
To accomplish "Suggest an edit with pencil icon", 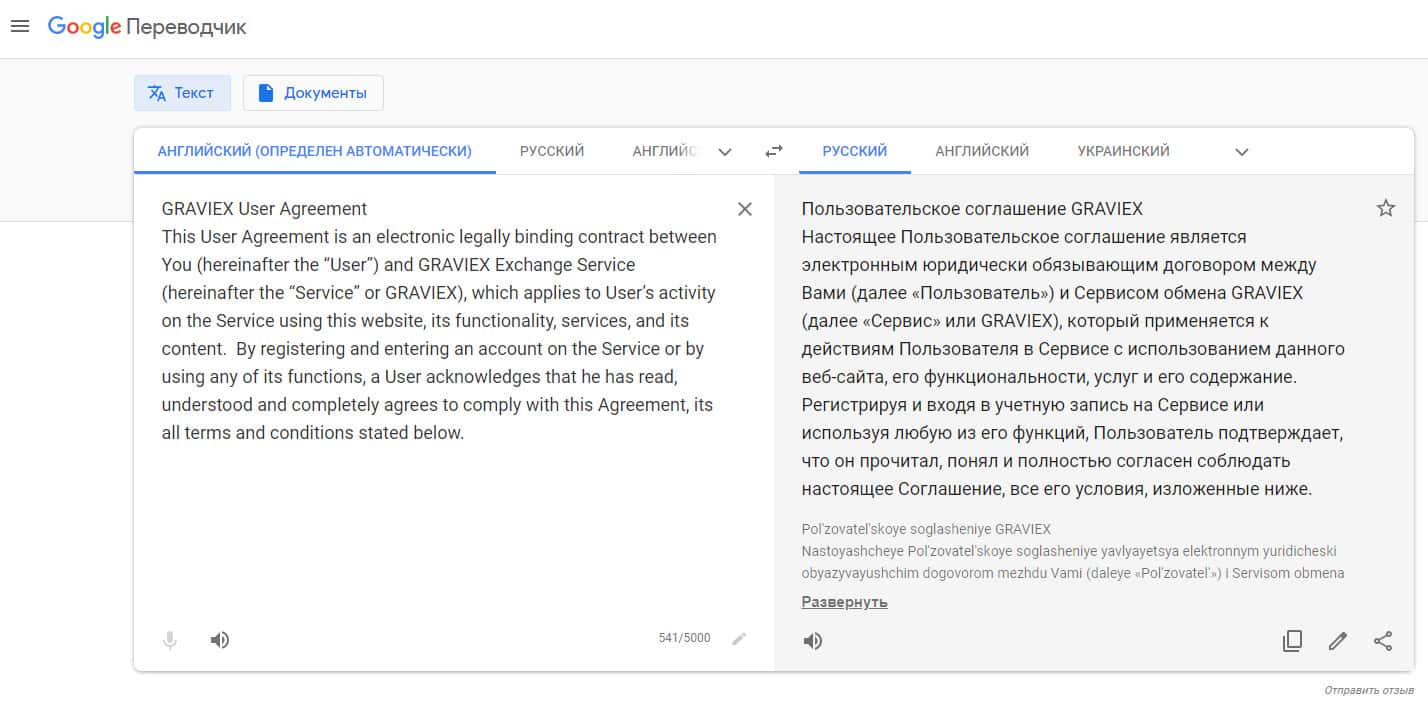I will click(x=1338, y=641).
